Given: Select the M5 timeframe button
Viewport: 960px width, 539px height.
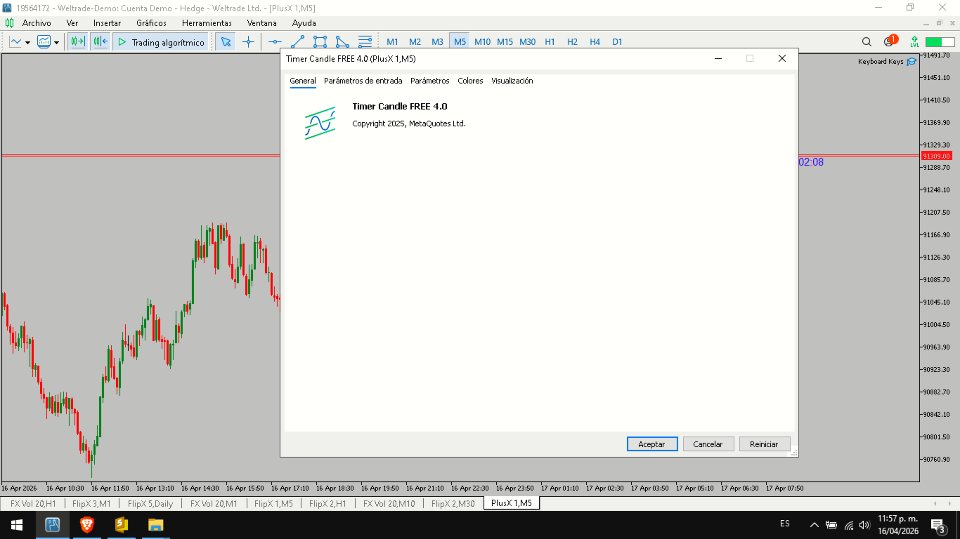Looking at the screenshot, I should click(460, 42).
